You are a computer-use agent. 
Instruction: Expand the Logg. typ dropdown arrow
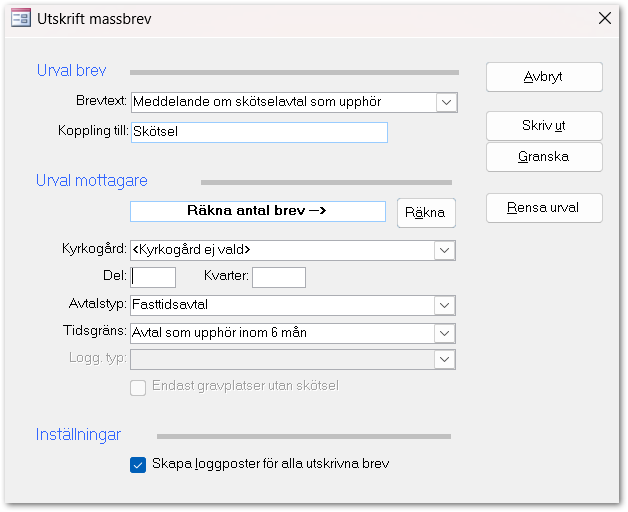point(446,360)
